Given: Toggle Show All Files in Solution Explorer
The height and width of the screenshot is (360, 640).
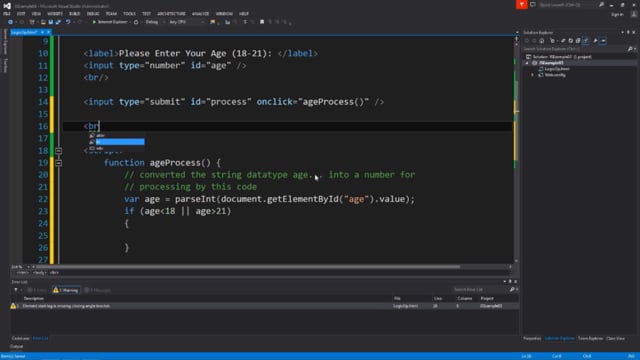Looking at the screenshot, I should (578, 41).
